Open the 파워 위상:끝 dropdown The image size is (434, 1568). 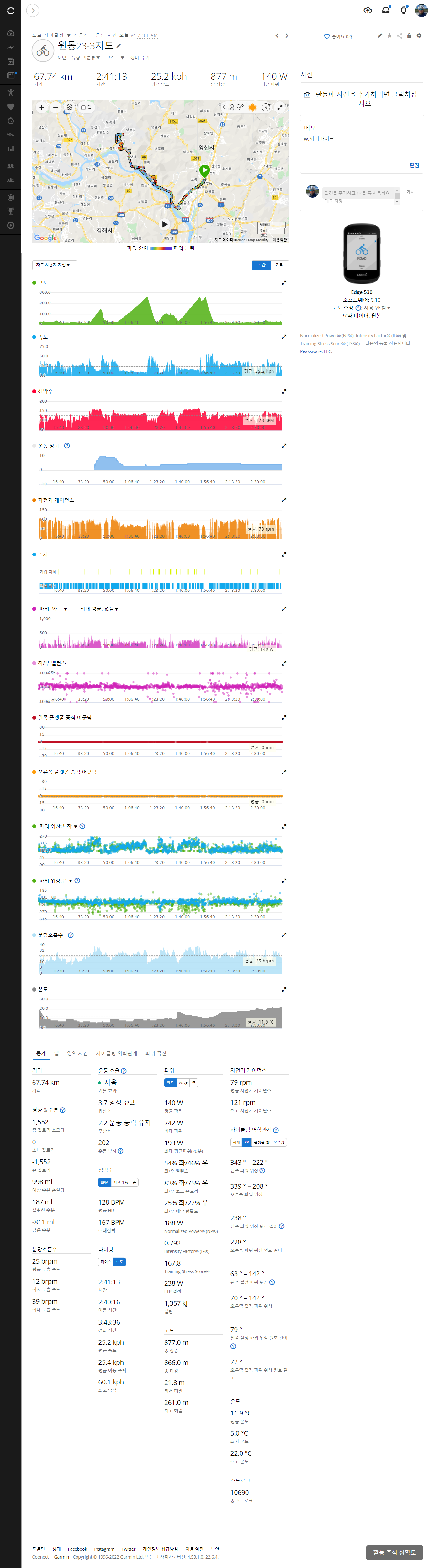pos(56,881)
